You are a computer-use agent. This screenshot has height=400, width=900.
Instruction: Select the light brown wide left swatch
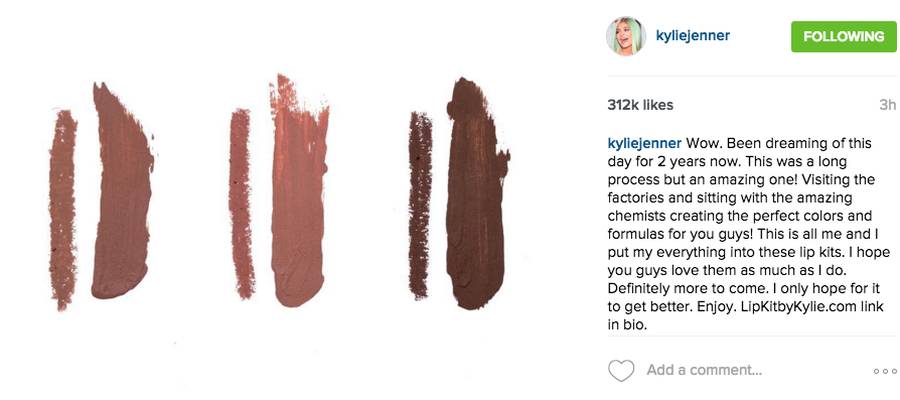click(x=122, y=192)
